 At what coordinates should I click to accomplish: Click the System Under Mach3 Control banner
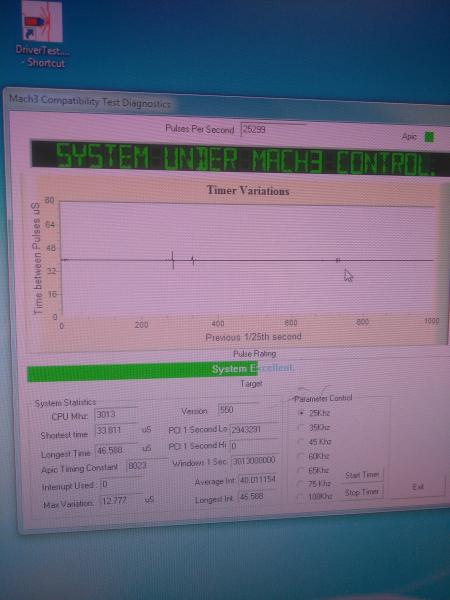click(240, 158)
